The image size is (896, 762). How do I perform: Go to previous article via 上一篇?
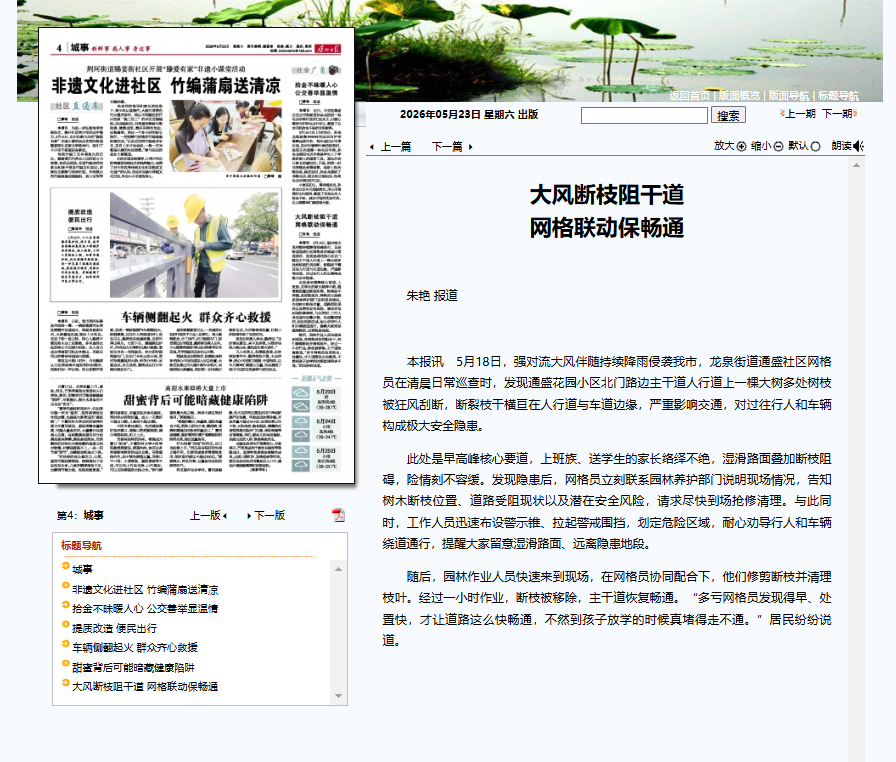[x=395, y=147]
